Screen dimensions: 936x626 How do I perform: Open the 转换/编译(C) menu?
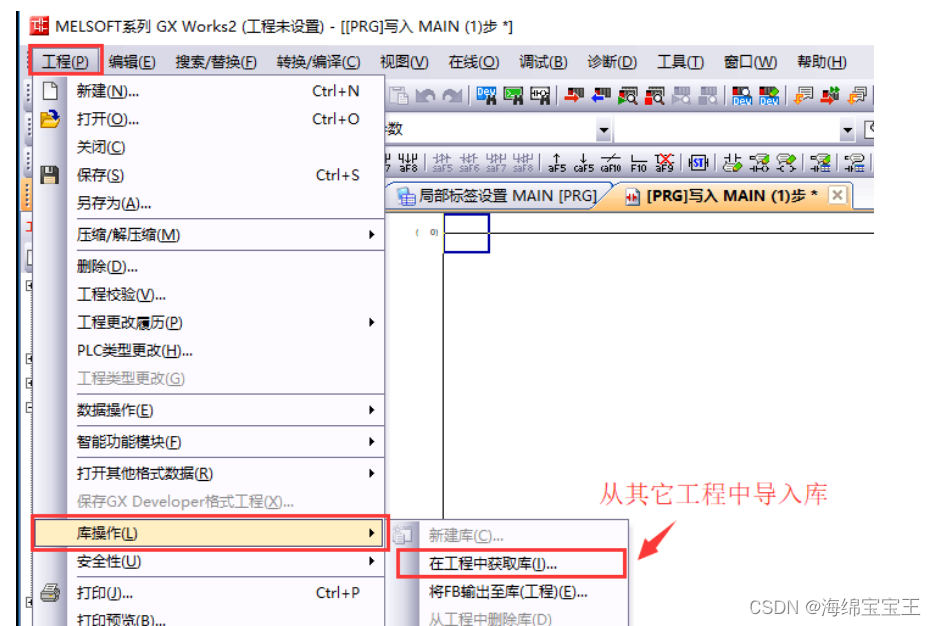click(318, 61)
